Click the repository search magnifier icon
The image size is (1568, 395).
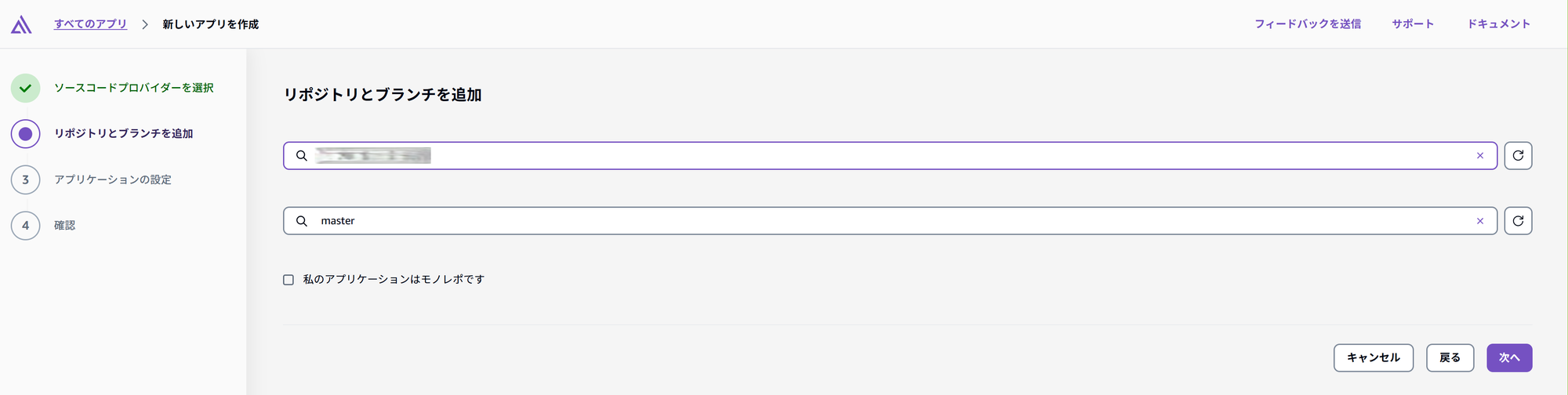(x=301, y=156)
